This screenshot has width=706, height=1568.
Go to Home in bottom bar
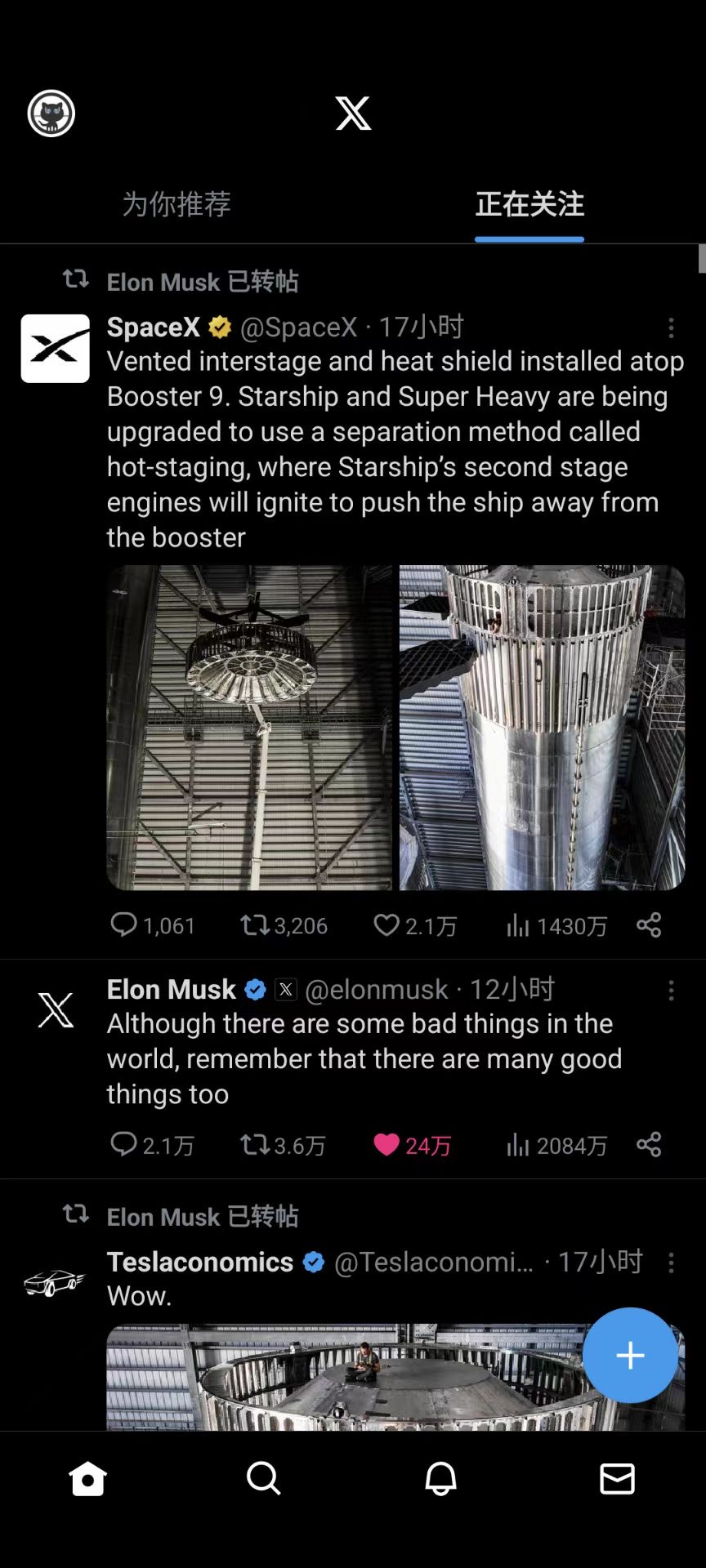pos(87,1478)
